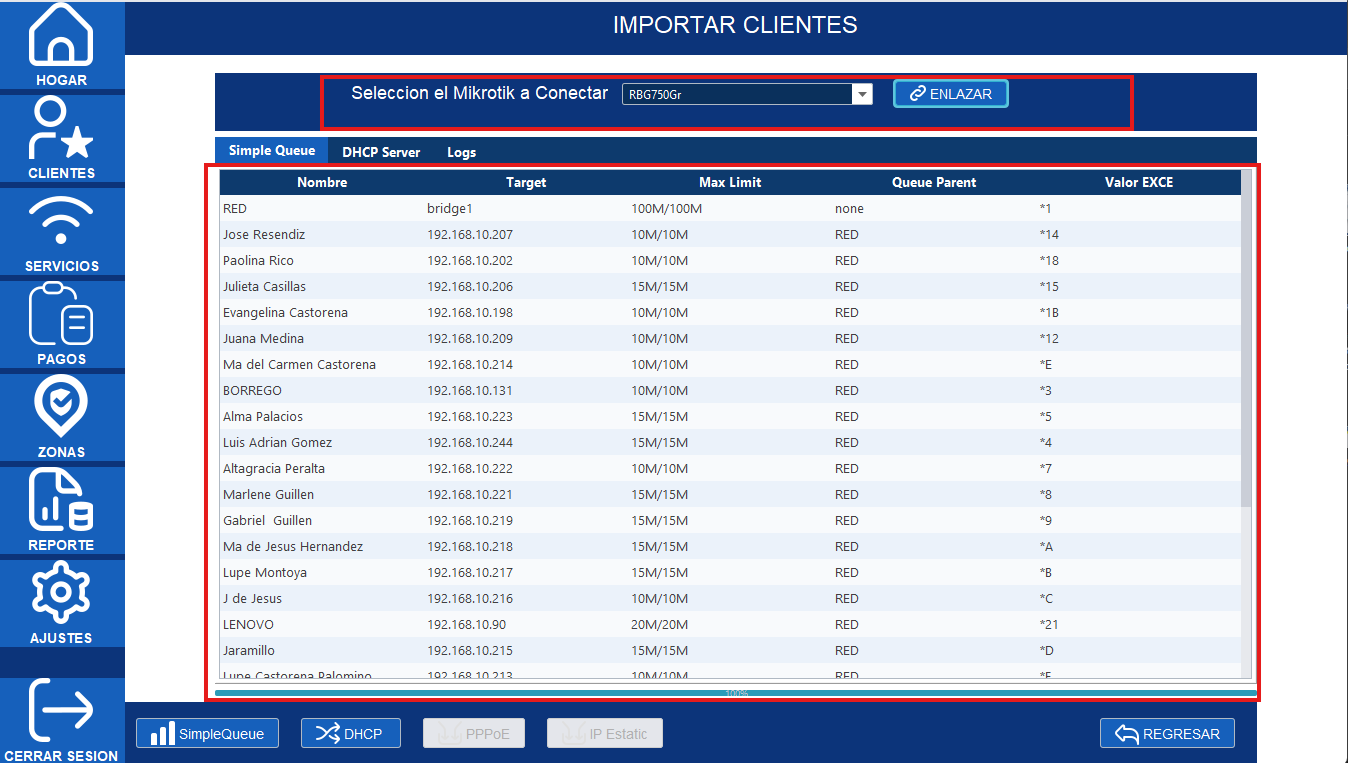
Task: Open the Hogar home icon
Action: (61, 36)
